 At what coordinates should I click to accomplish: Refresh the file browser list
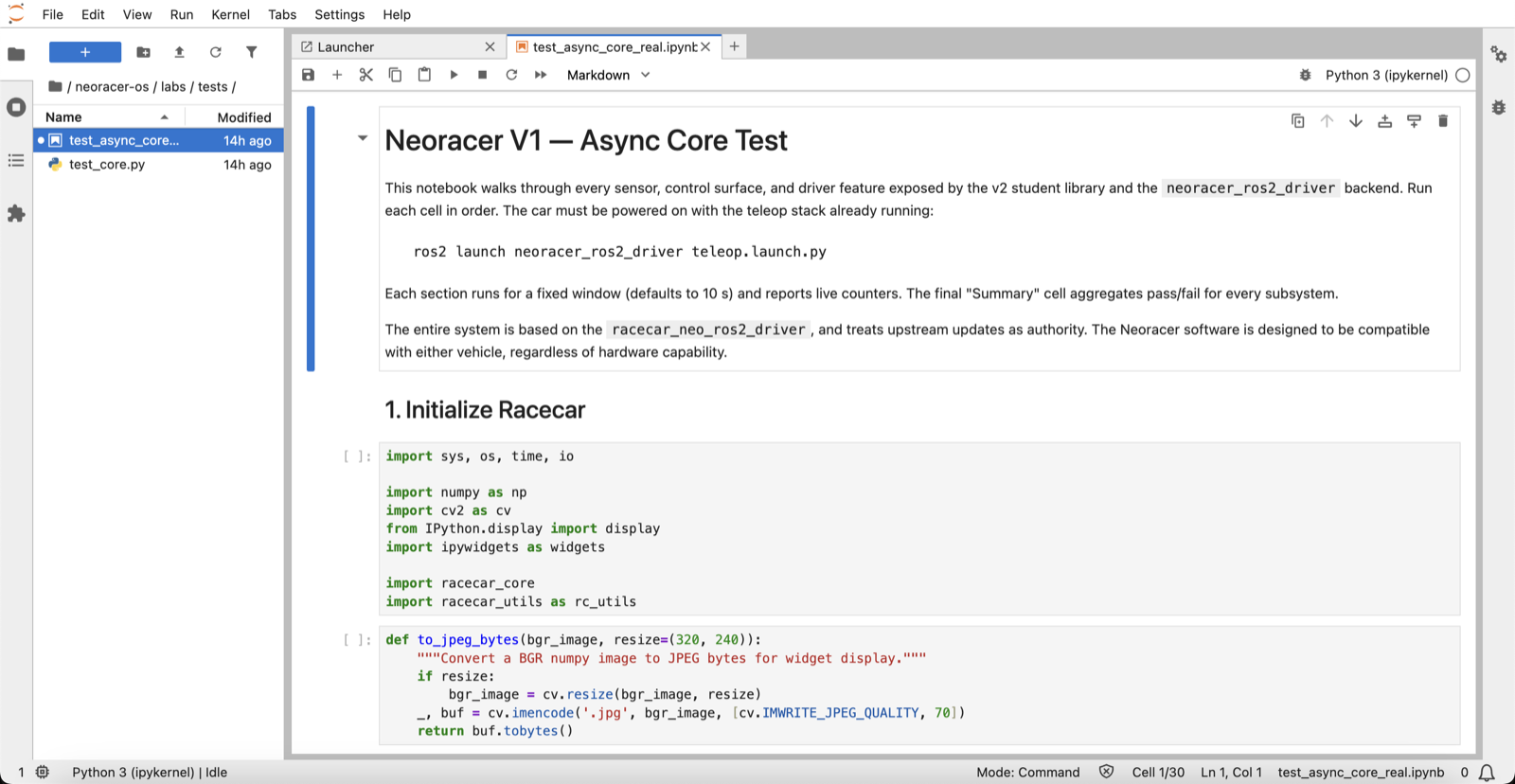[215, 52]
